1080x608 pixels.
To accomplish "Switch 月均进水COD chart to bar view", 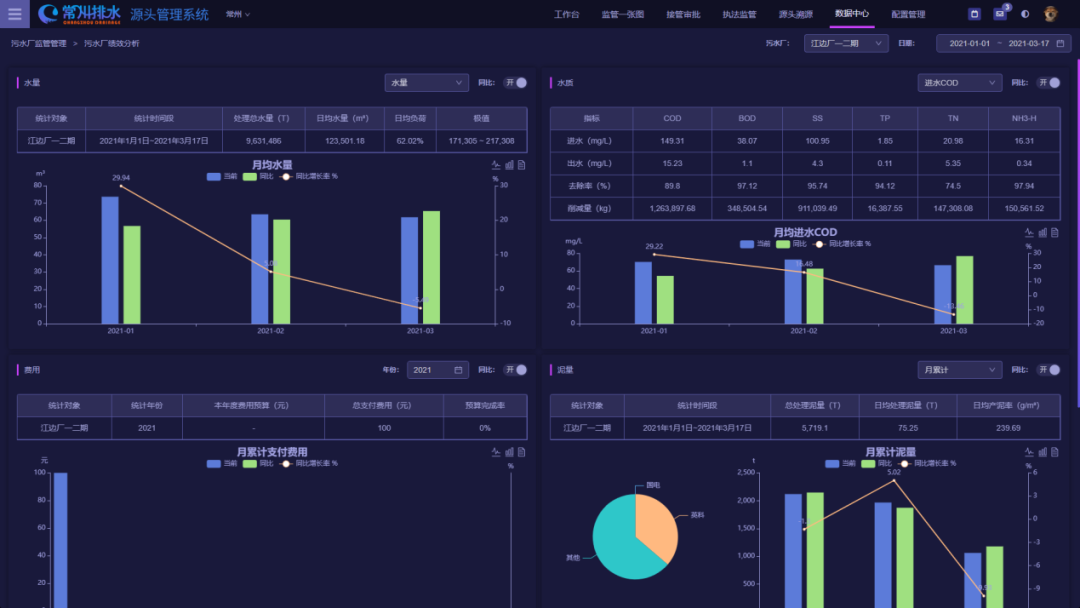I will pos(1042,232).
